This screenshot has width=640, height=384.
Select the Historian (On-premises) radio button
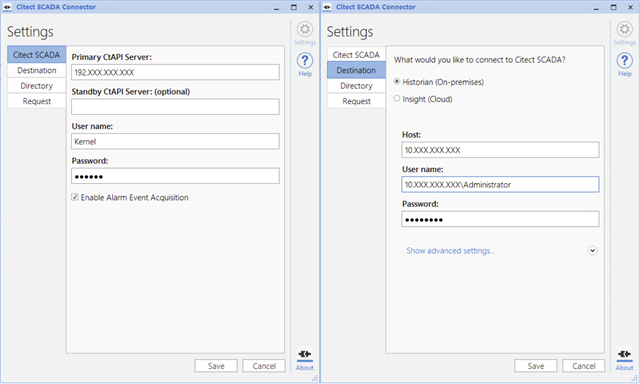point(397,82)
